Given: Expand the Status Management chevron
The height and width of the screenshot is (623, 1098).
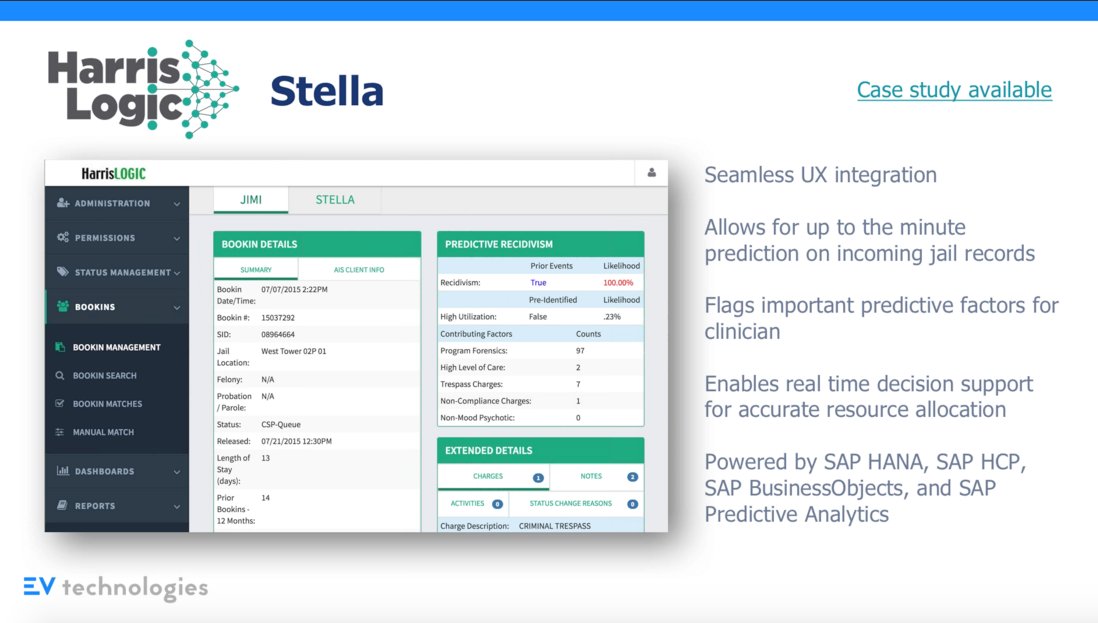Looking at the screenshot, I should [176, 273].
